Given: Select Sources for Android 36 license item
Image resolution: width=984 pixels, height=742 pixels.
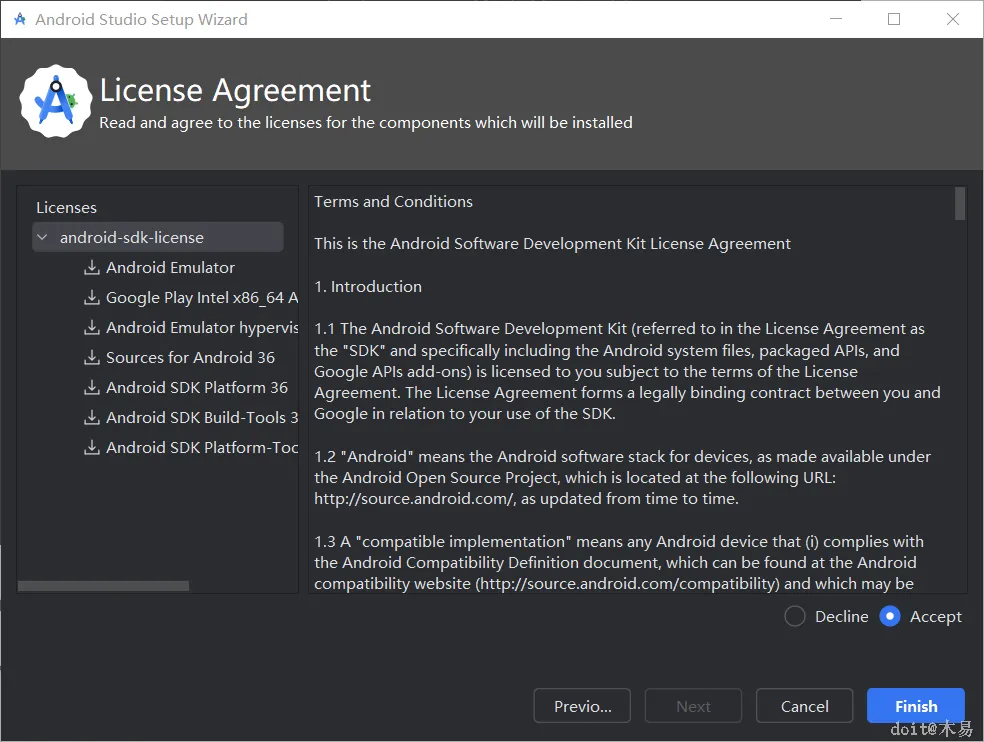Looking at the screenshot, I should (x=190, y=358).
